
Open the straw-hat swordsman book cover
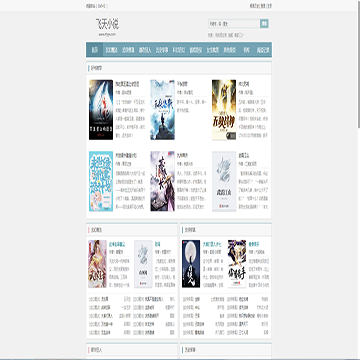coord(162,181)
